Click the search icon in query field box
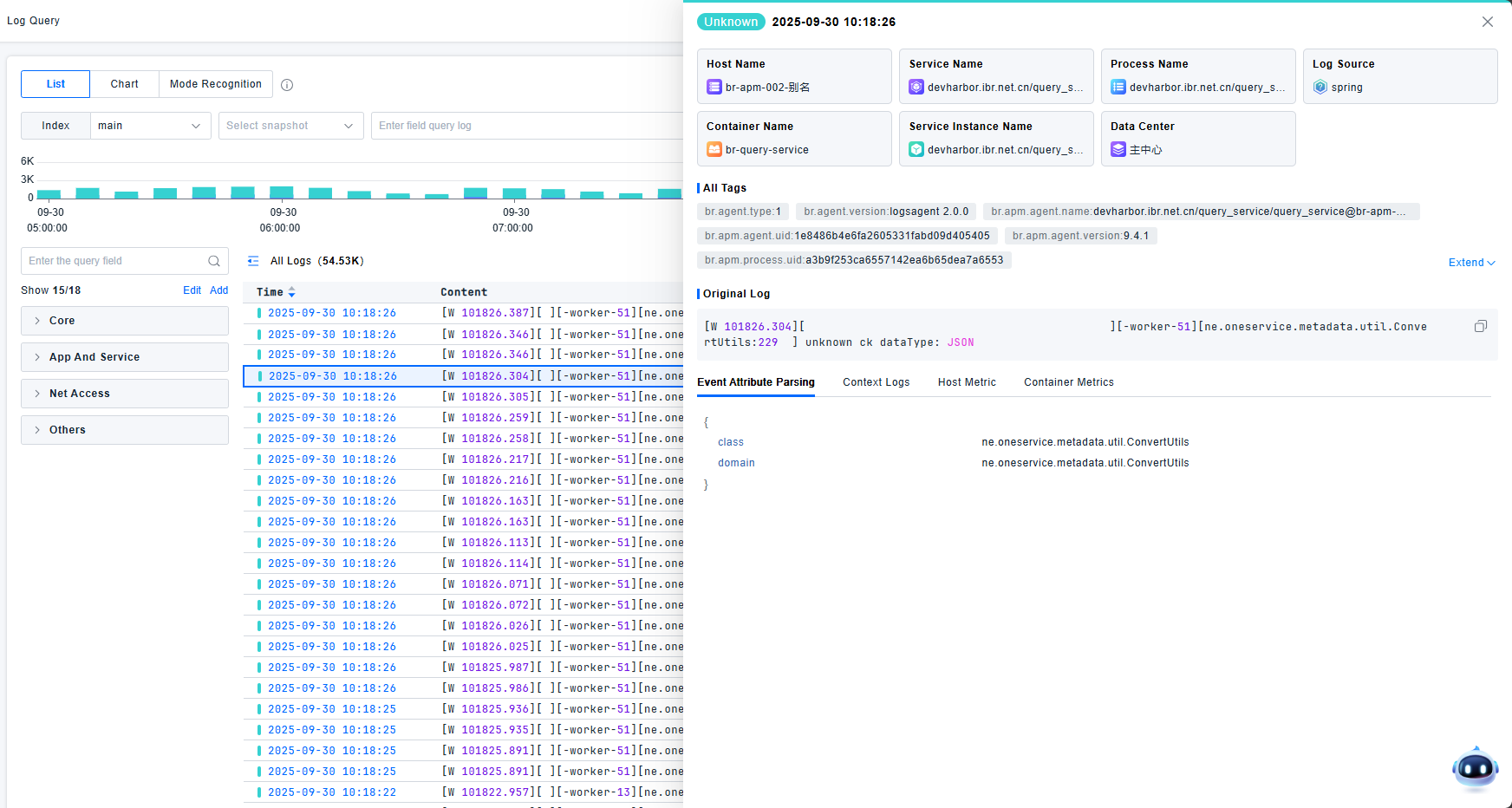 (214, 261)
